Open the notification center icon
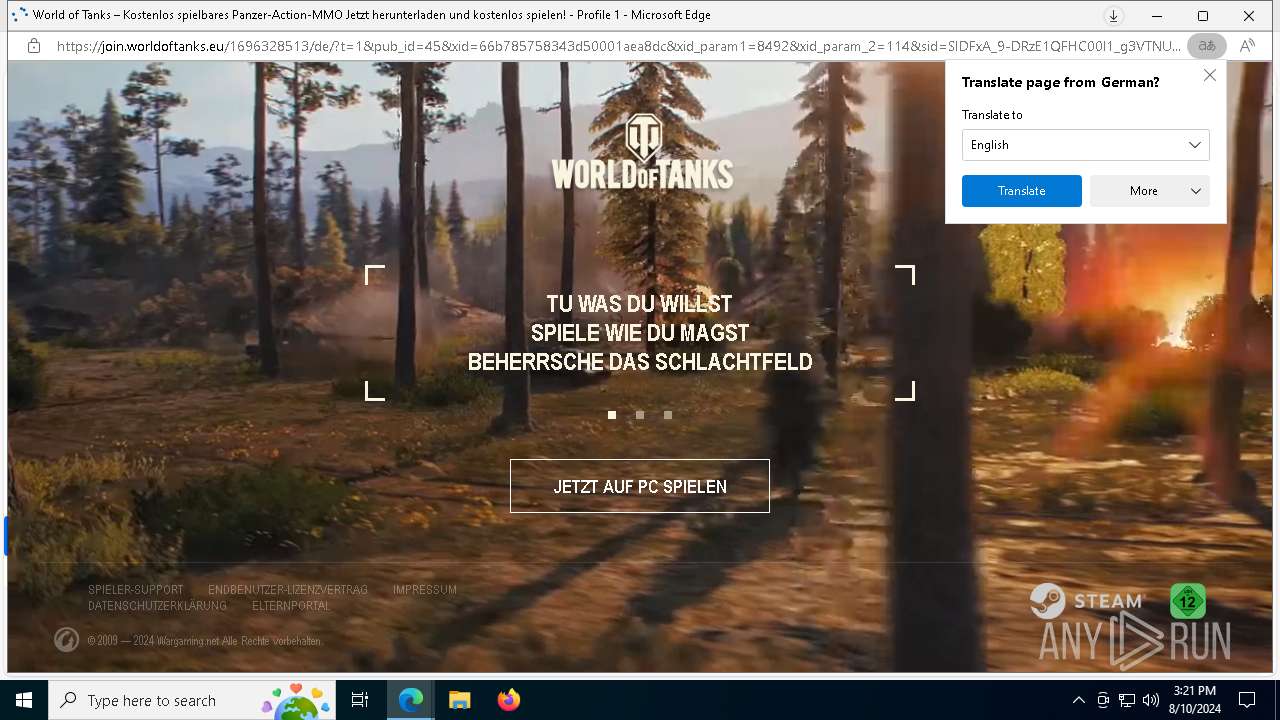1280x720 pixels. click(1247, 700)
